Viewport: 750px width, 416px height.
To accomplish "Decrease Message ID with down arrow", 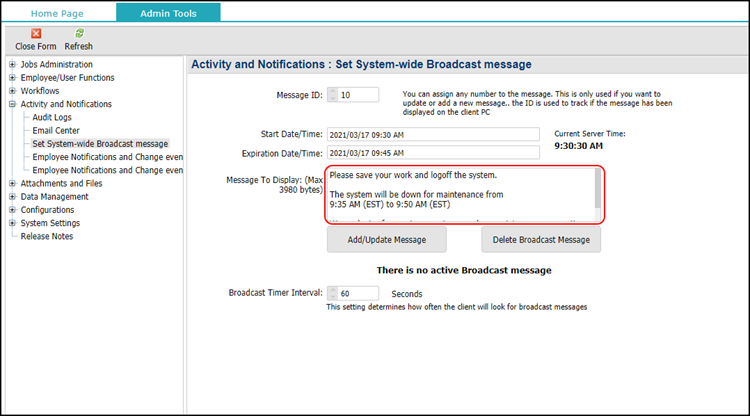I will 333,98.
